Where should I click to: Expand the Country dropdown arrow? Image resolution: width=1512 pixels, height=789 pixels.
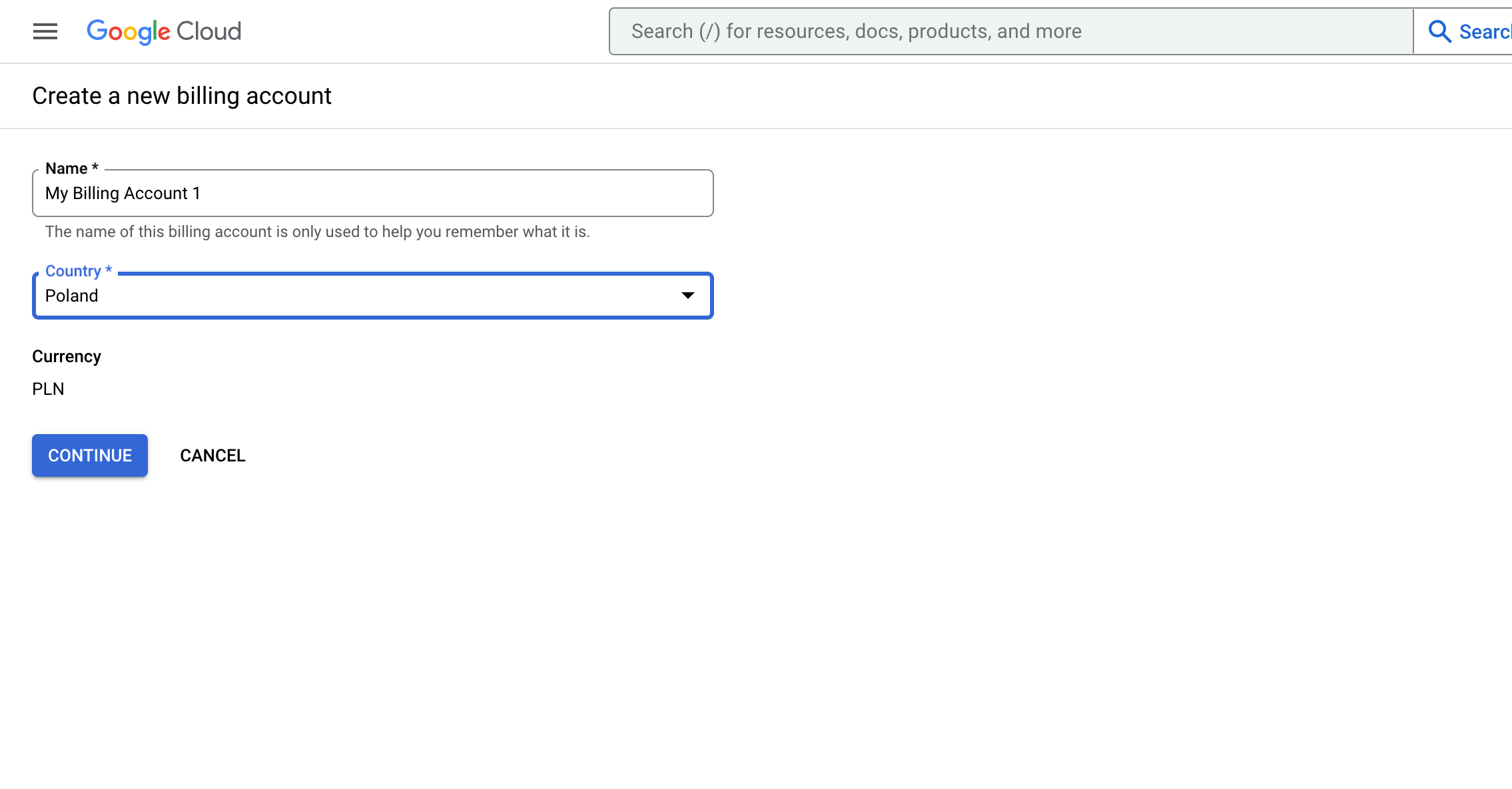click(687, 296)
